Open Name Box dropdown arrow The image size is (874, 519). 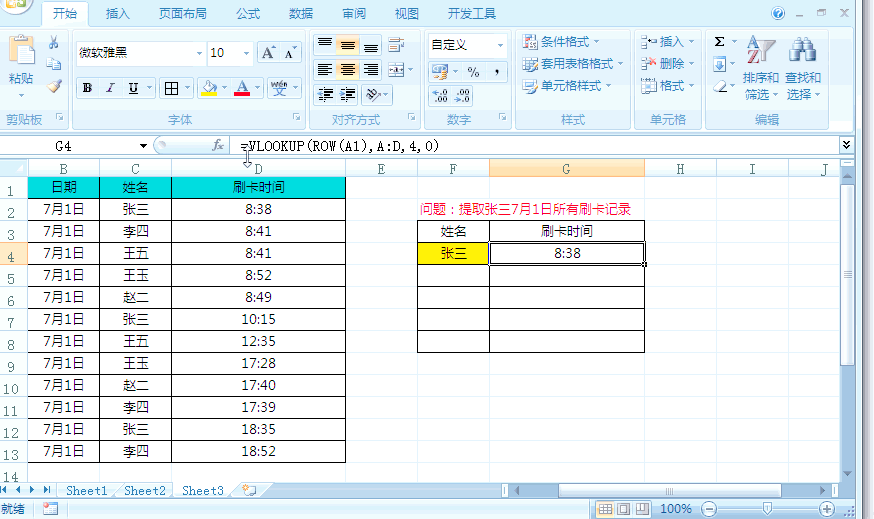pyautogui.click(x=143, y=145)
